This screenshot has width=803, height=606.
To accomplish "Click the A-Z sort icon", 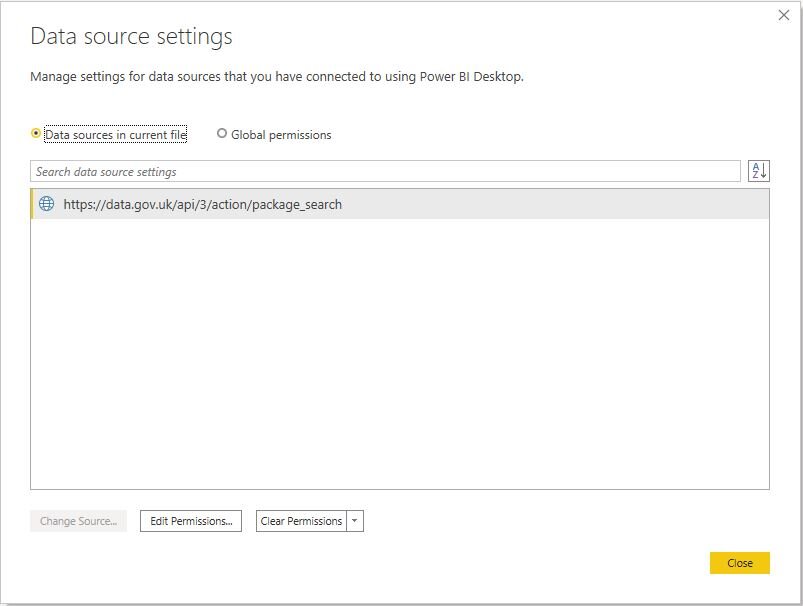I will coord(758,171).
